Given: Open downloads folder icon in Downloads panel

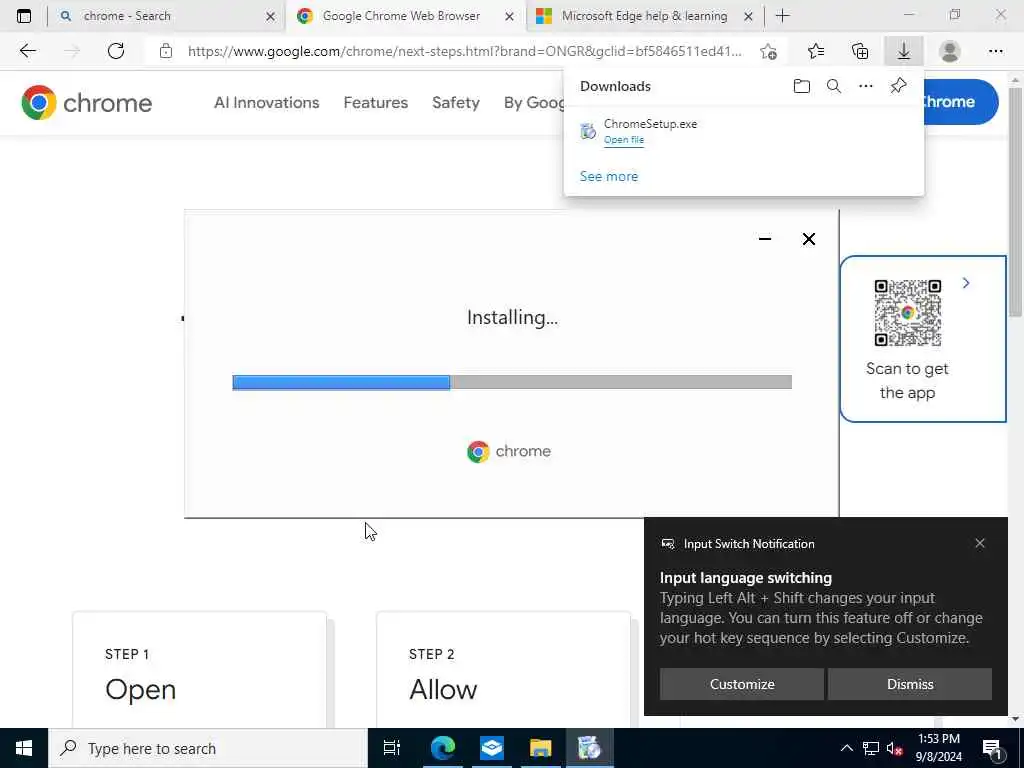Looking at the screenshot, I should coord(802,86).
